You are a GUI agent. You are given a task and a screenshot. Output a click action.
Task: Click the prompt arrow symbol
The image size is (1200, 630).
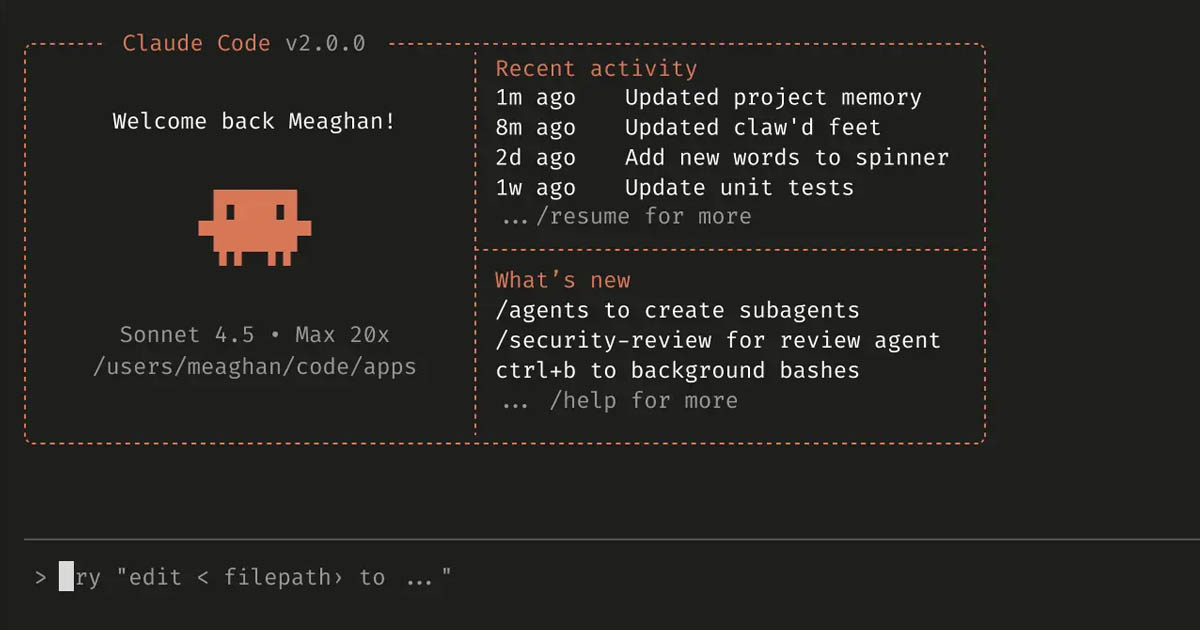[40, 576]
